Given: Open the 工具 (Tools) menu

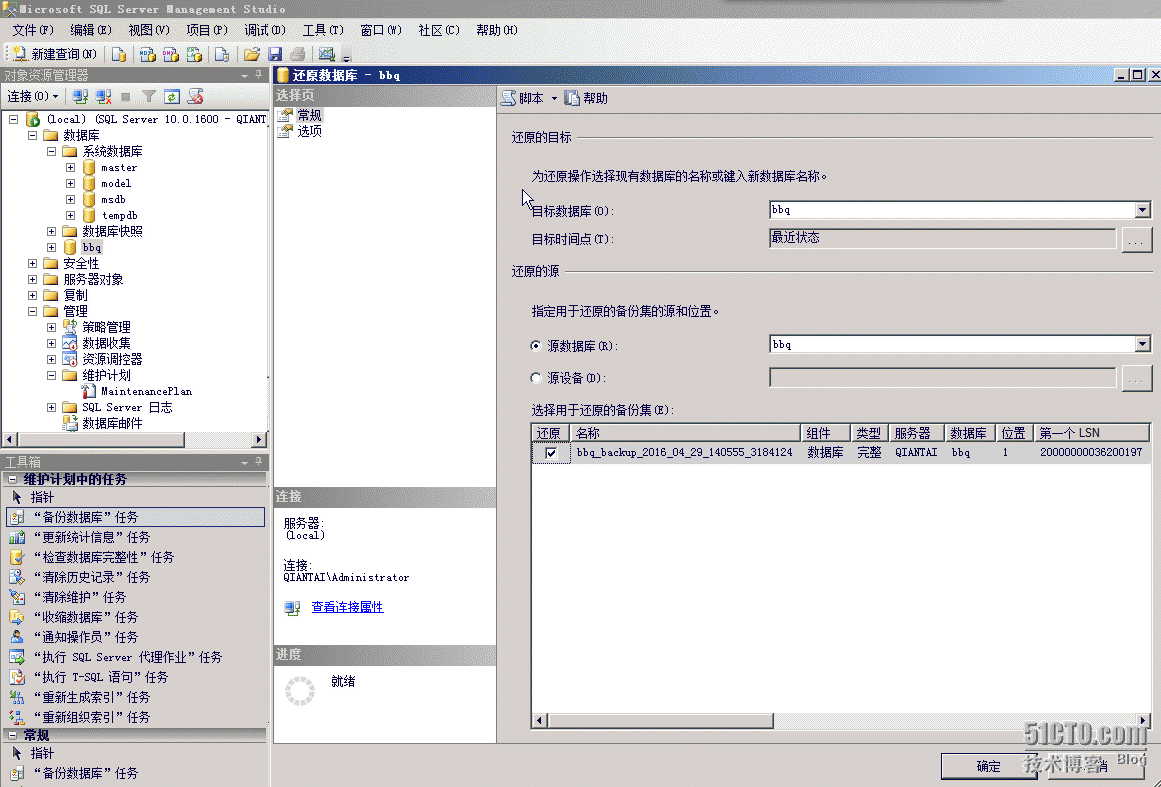Looking at the screenshot, I should click(x=323, y=30).
